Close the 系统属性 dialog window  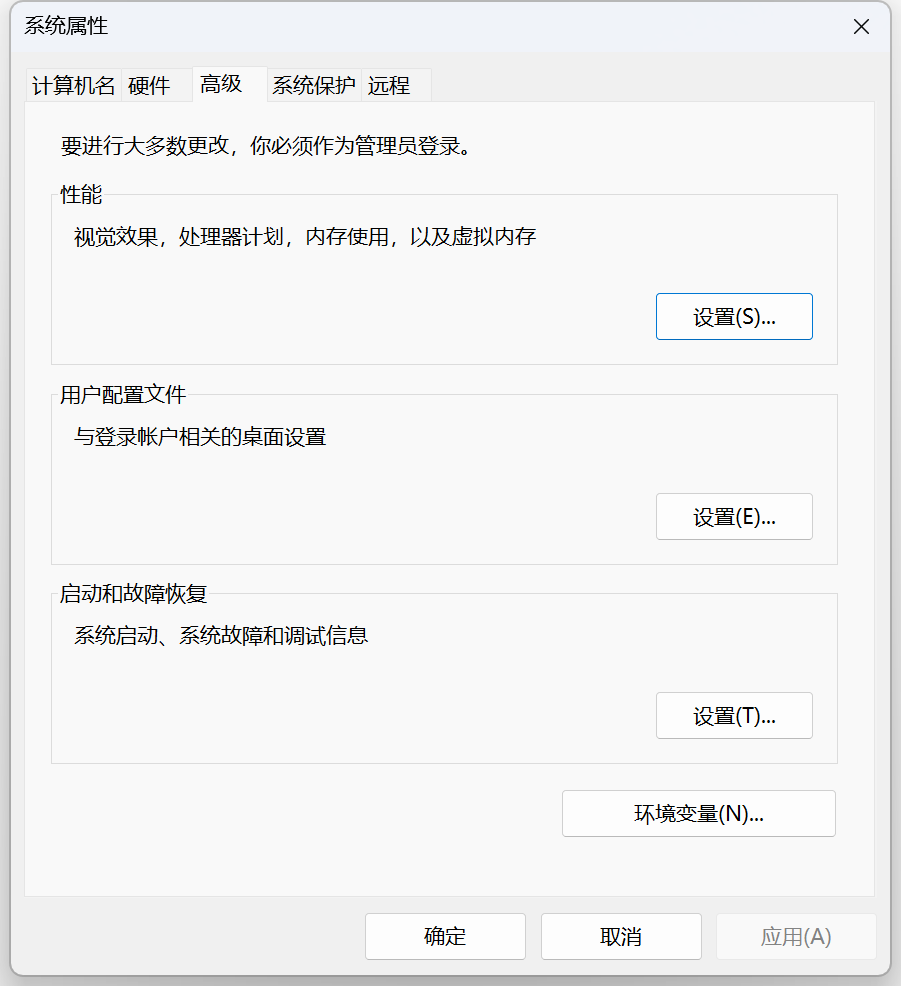[x=861, y=26]
